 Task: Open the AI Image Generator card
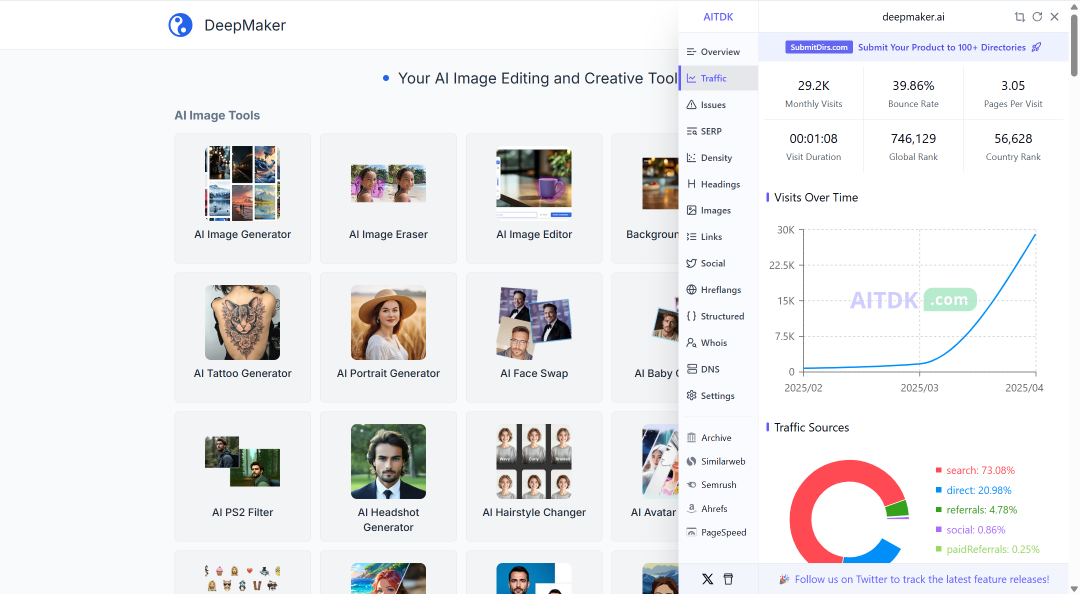coord(242,198)
